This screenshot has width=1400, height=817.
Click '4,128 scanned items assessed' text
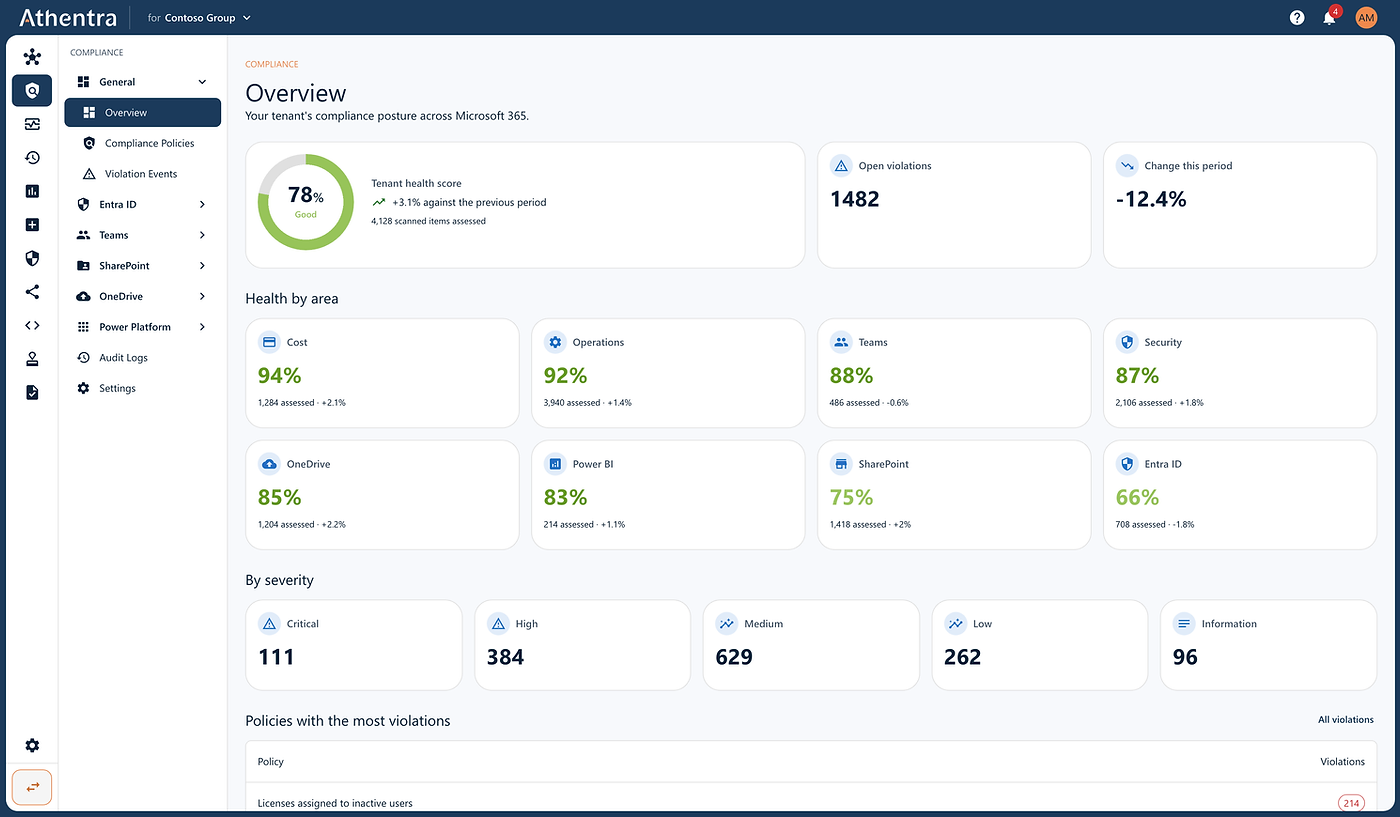pyautogui.click(x=428, y=221)
